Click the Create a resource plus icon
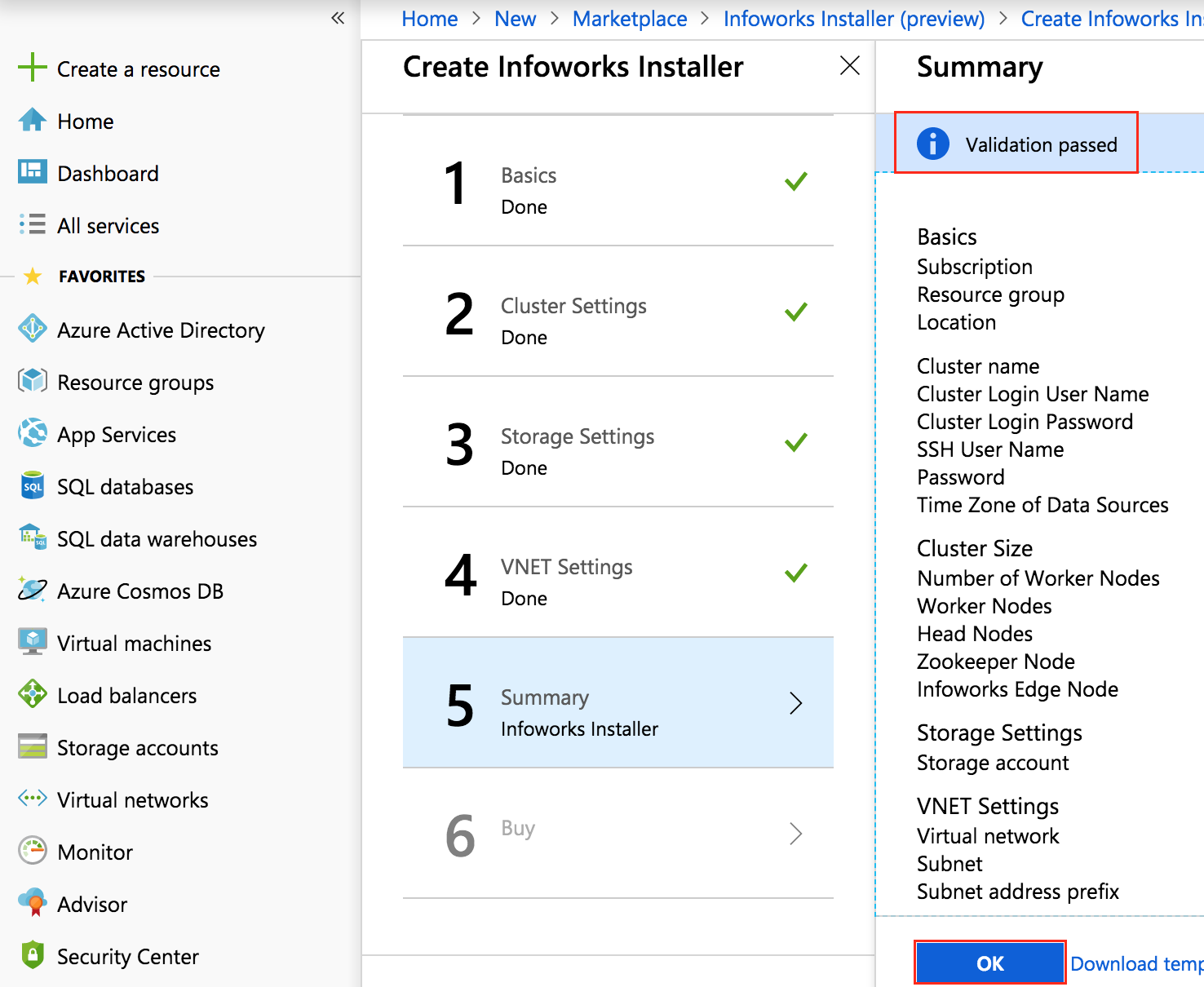Viewport: 1204px width, 987px height. [x=32, y=67]
